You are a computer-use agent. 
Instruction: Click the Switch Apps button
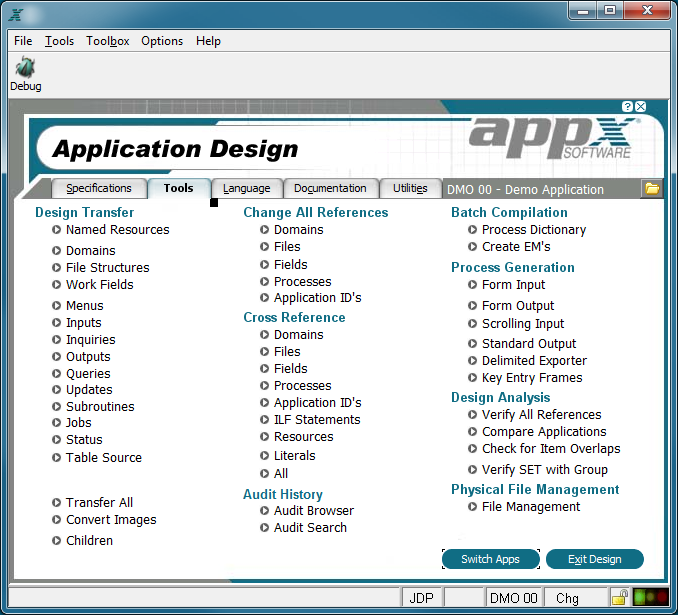[x=491, y=559]
